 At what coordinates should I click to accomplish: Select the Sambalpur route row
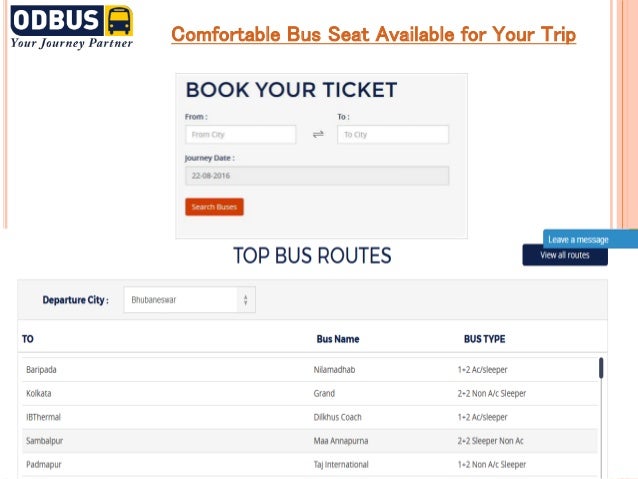[x=310, y=440]
